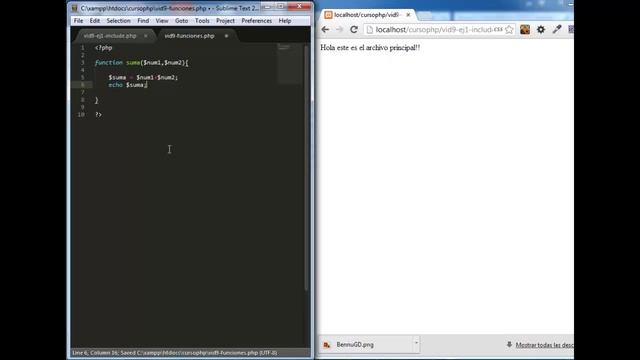Close the vid9-ej1-include.php tab
This screenshot has height=360, width=640.
click(146, 36)
